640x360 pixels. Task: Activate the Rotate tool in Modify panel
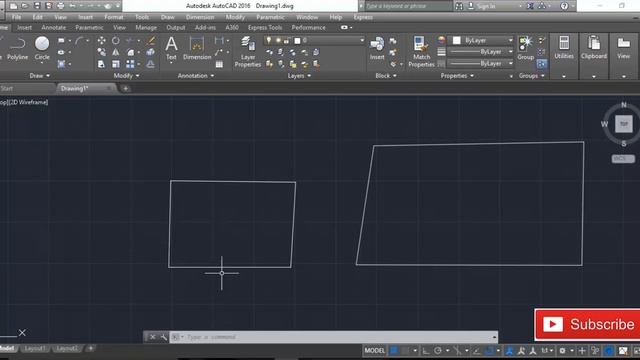[116, 40]
